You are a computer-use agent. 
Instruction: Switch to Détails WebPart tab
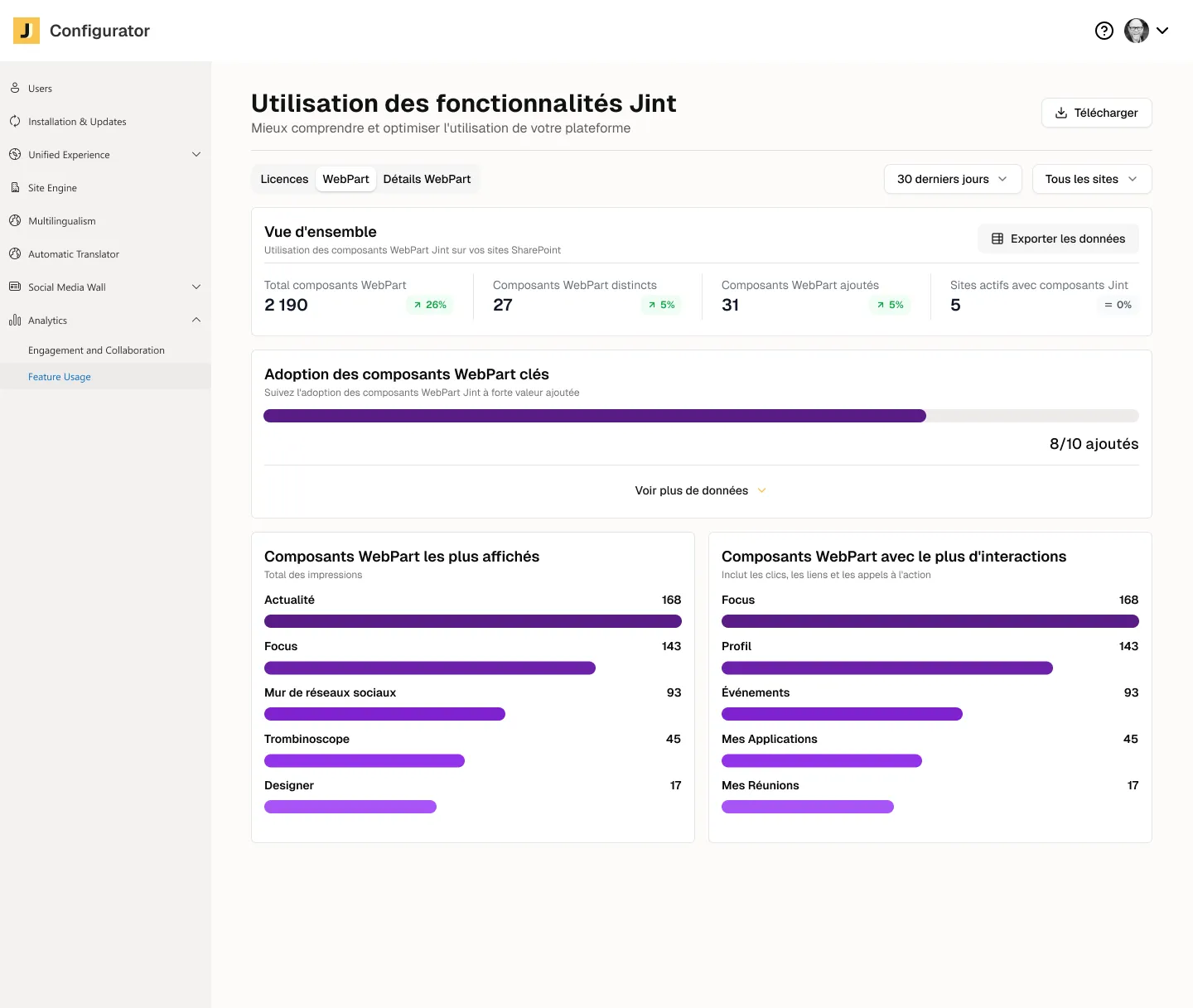tap(427, 179)
